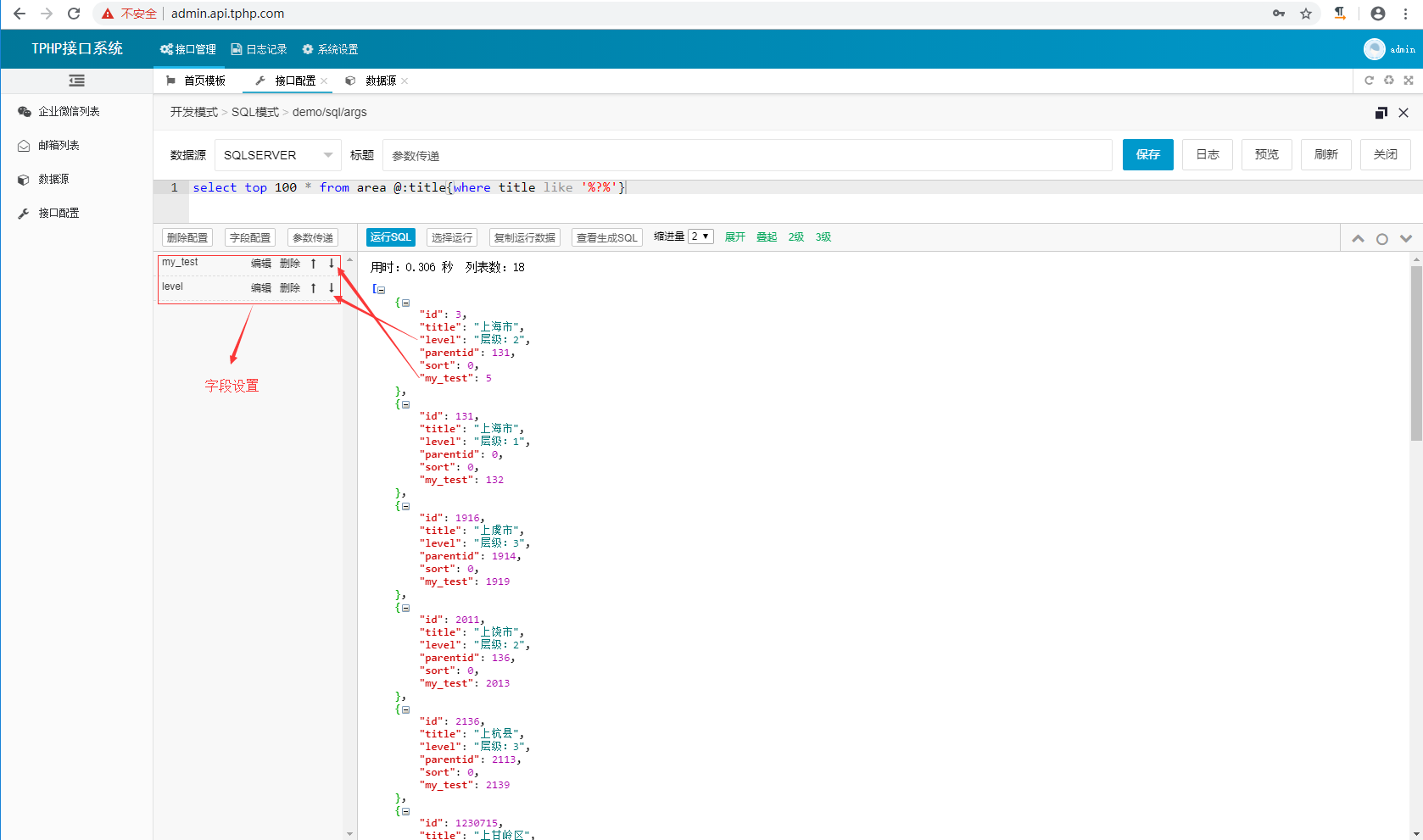
Task: Click the circle icon above results
Action: [x=1382, y=239]
